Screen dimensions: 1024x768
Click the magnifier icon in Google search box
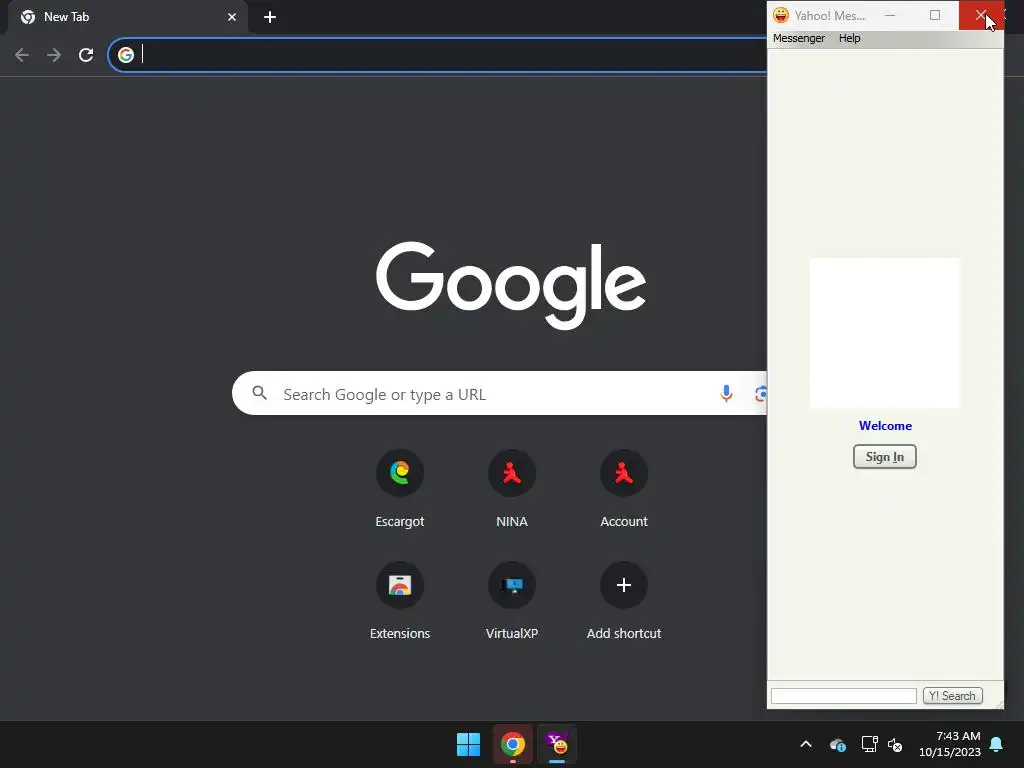coord(260,393)
